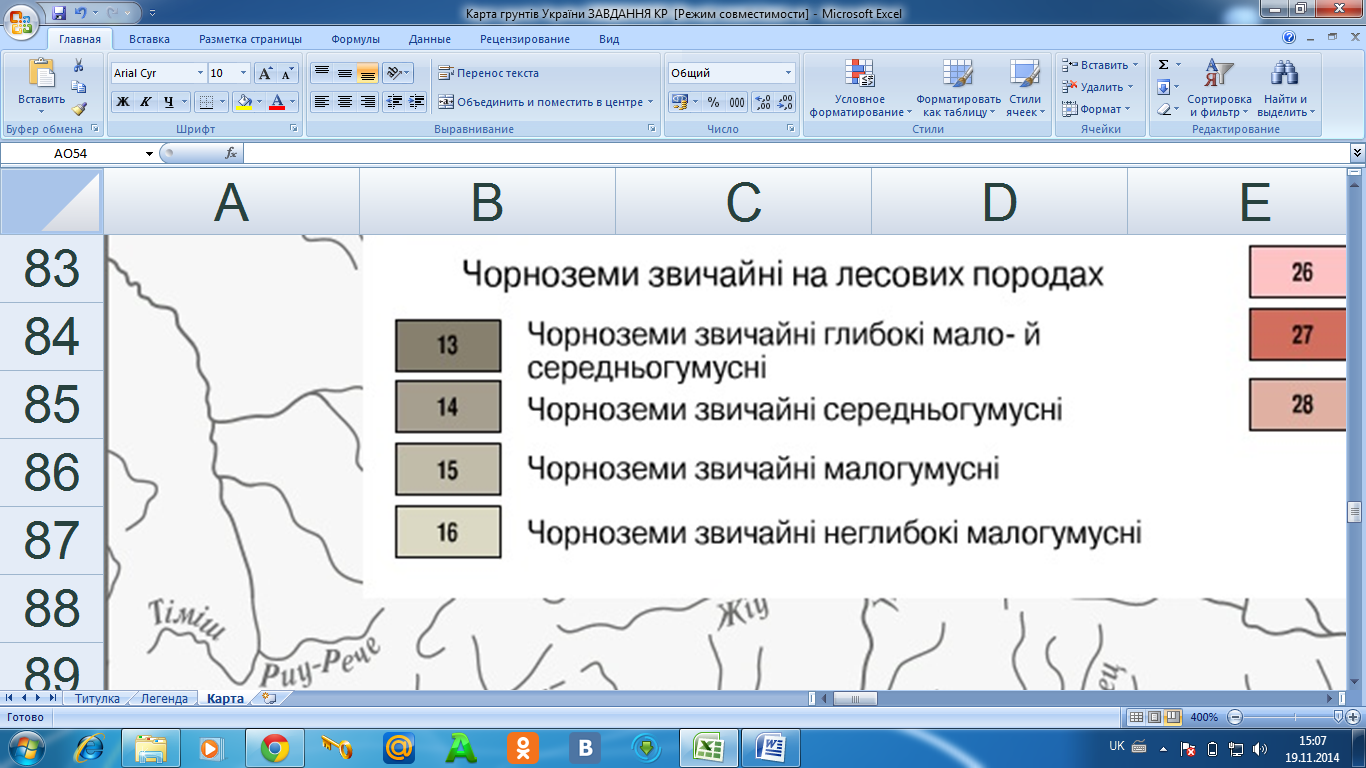Apply the accounting number format
1366x768 pixels.
pos(680,102)
